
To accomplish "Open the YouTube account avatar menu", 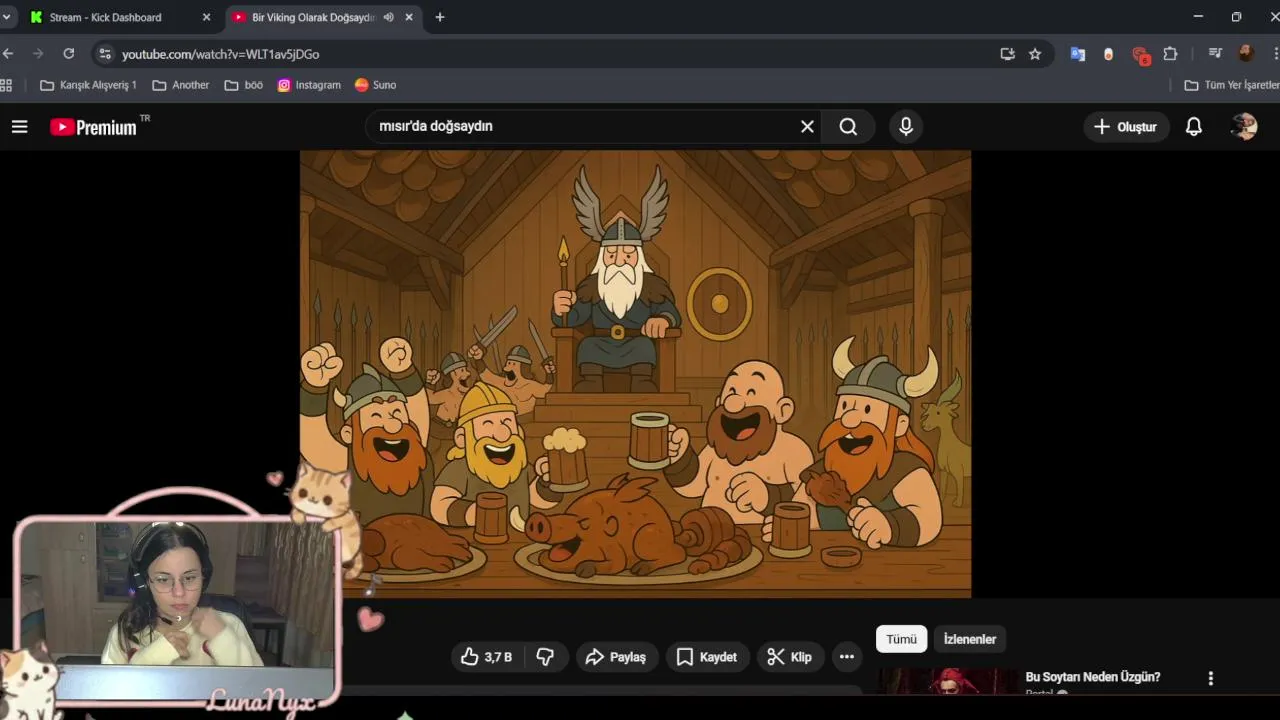I will point(1244,127).
